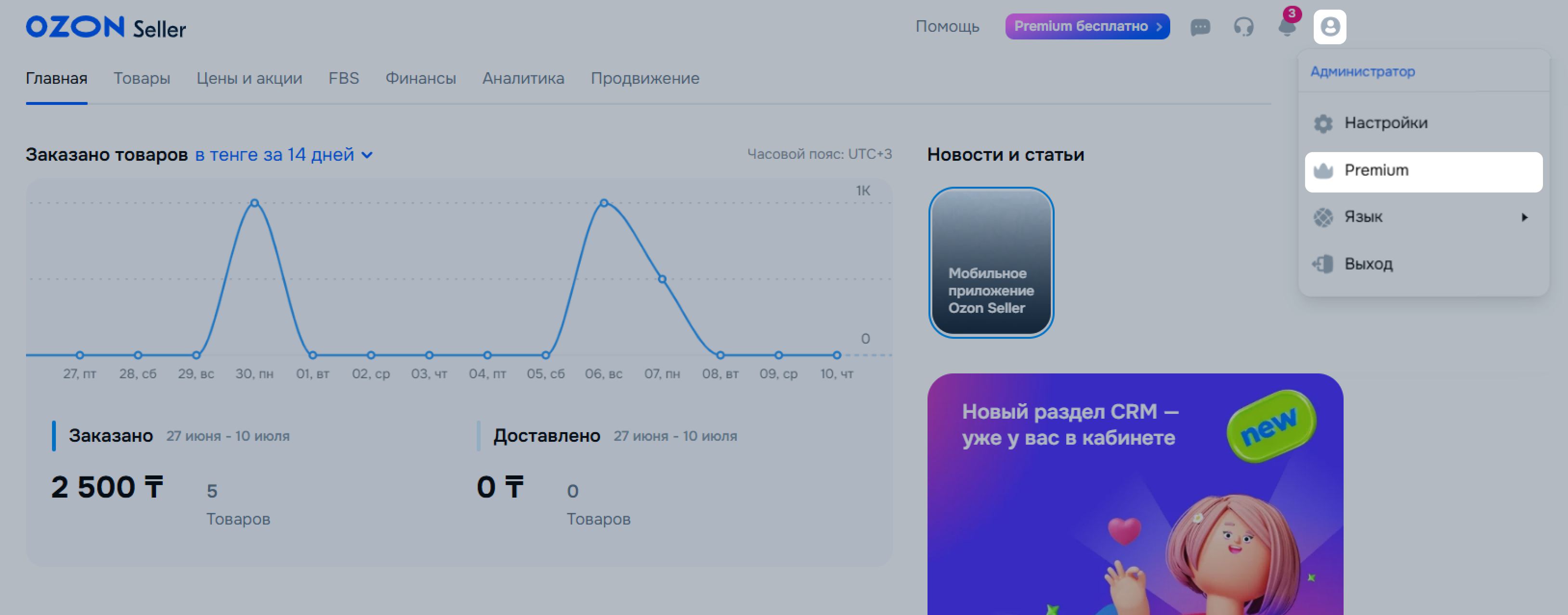Screen dimensions: 1568x615
Task: Open the FBS tab
Action: (x=344, y=78)
